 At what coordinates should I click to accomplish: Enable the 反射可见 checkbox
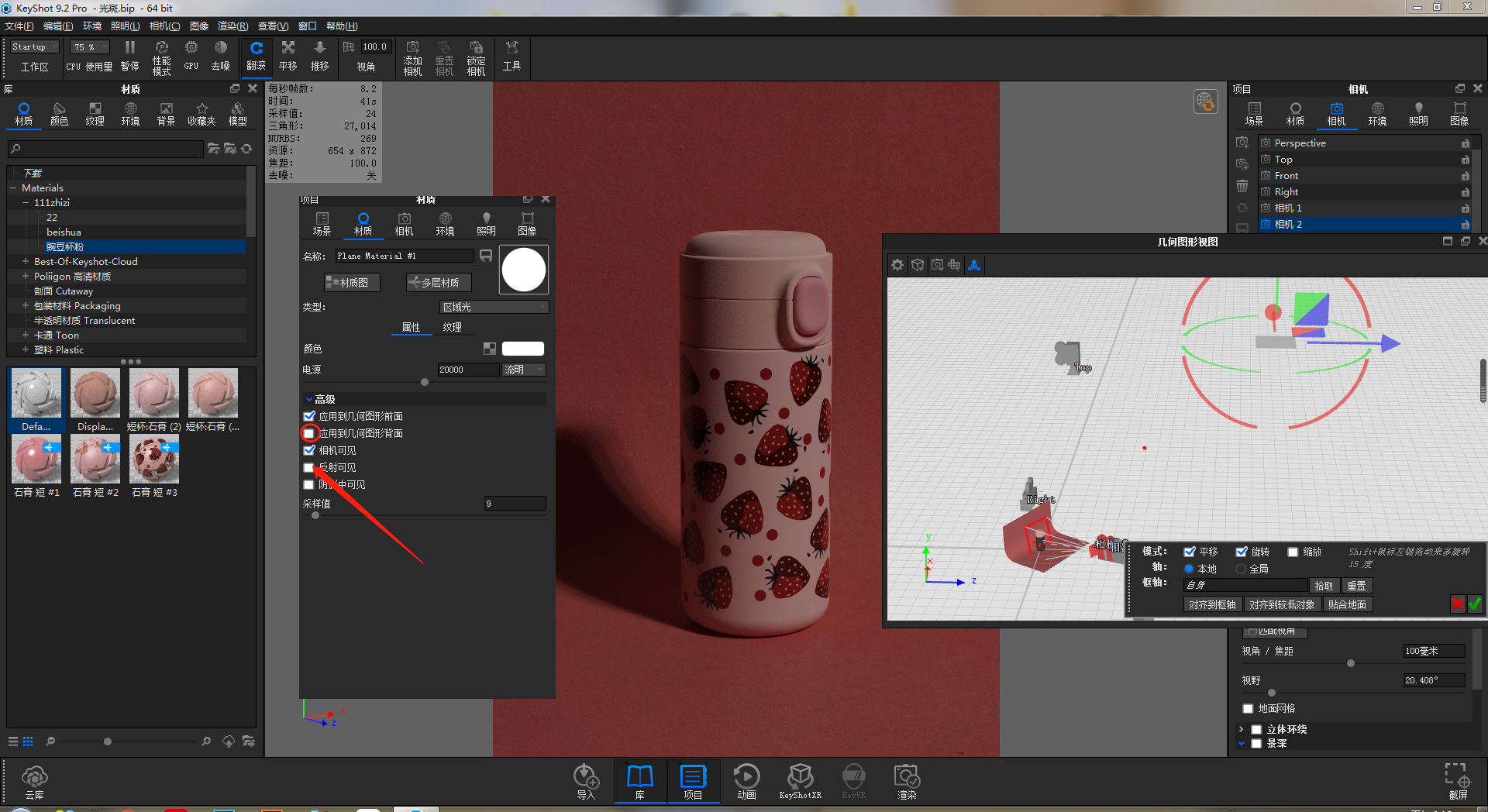[308, 467]
